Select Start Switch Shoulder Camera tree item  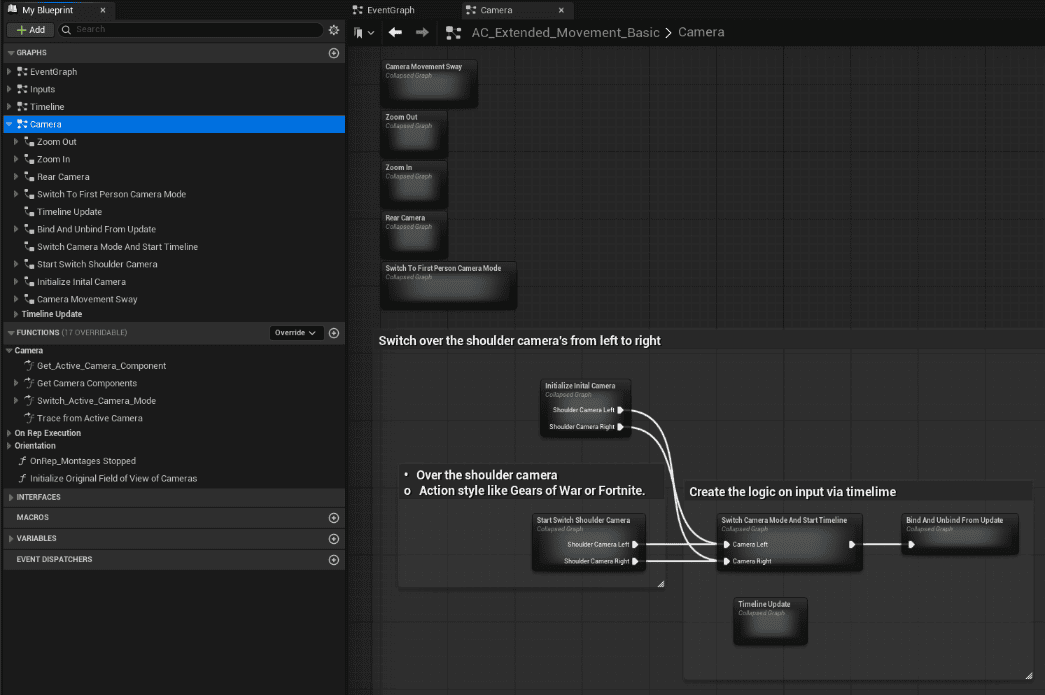(97, 265)
